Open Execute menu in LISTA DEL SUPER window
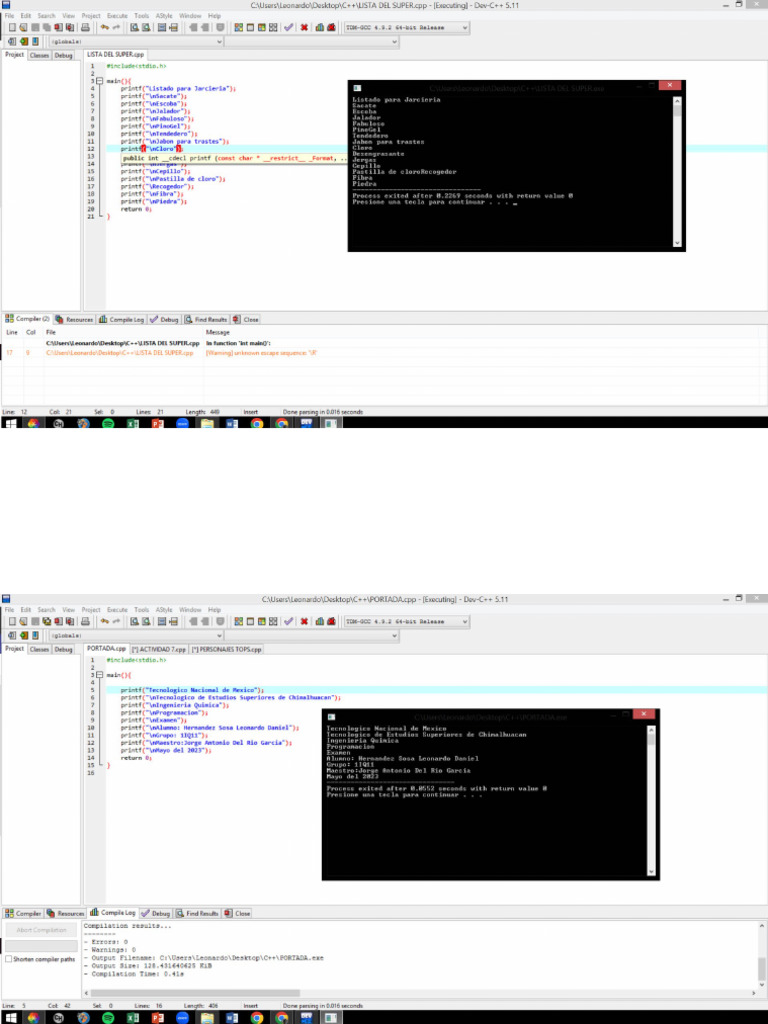The width and height of the screenshot is (768, 1024). click(x=117, y=16)
